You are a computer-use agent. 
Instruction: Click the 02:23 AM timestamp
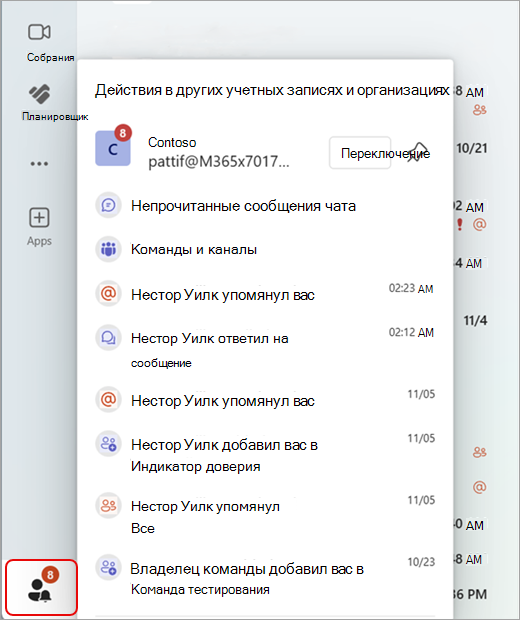point(411,289)
